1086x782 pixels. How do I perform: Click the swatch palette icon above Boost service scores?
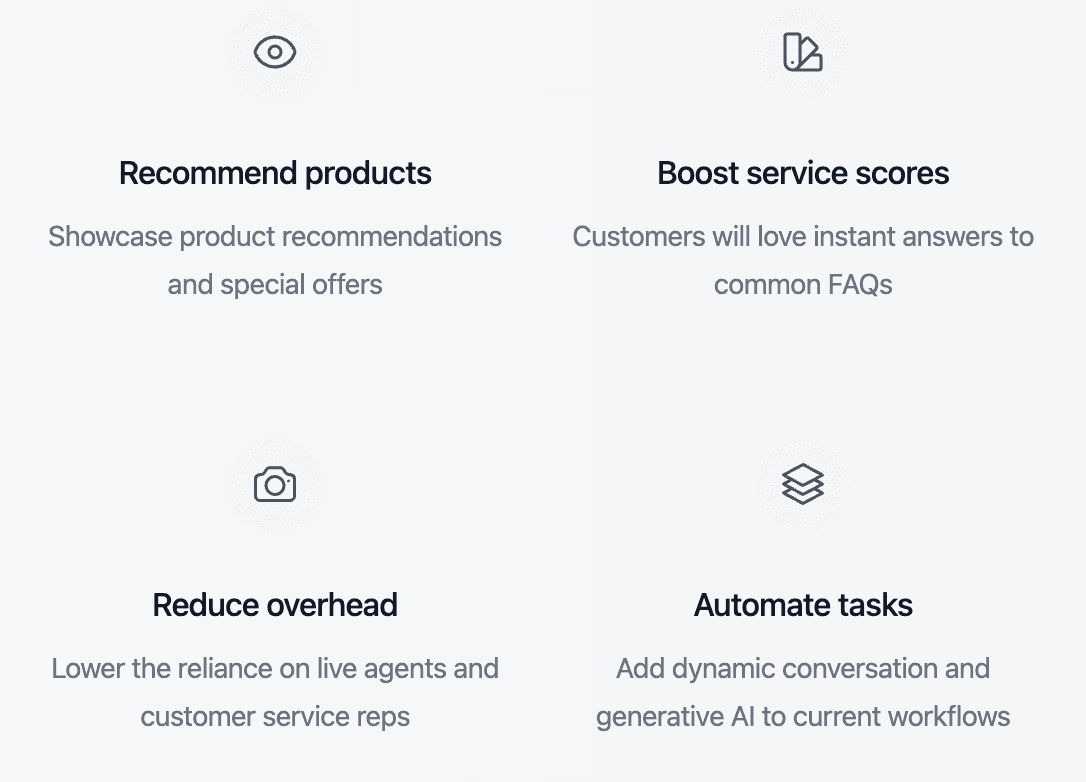[803, 52]
